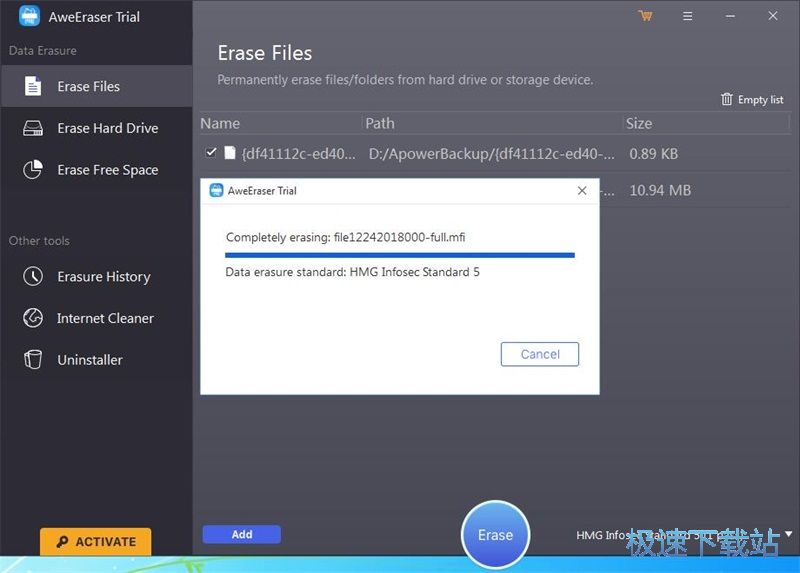
Task: Cancel the erasing operation
Action: pos(540,354)
